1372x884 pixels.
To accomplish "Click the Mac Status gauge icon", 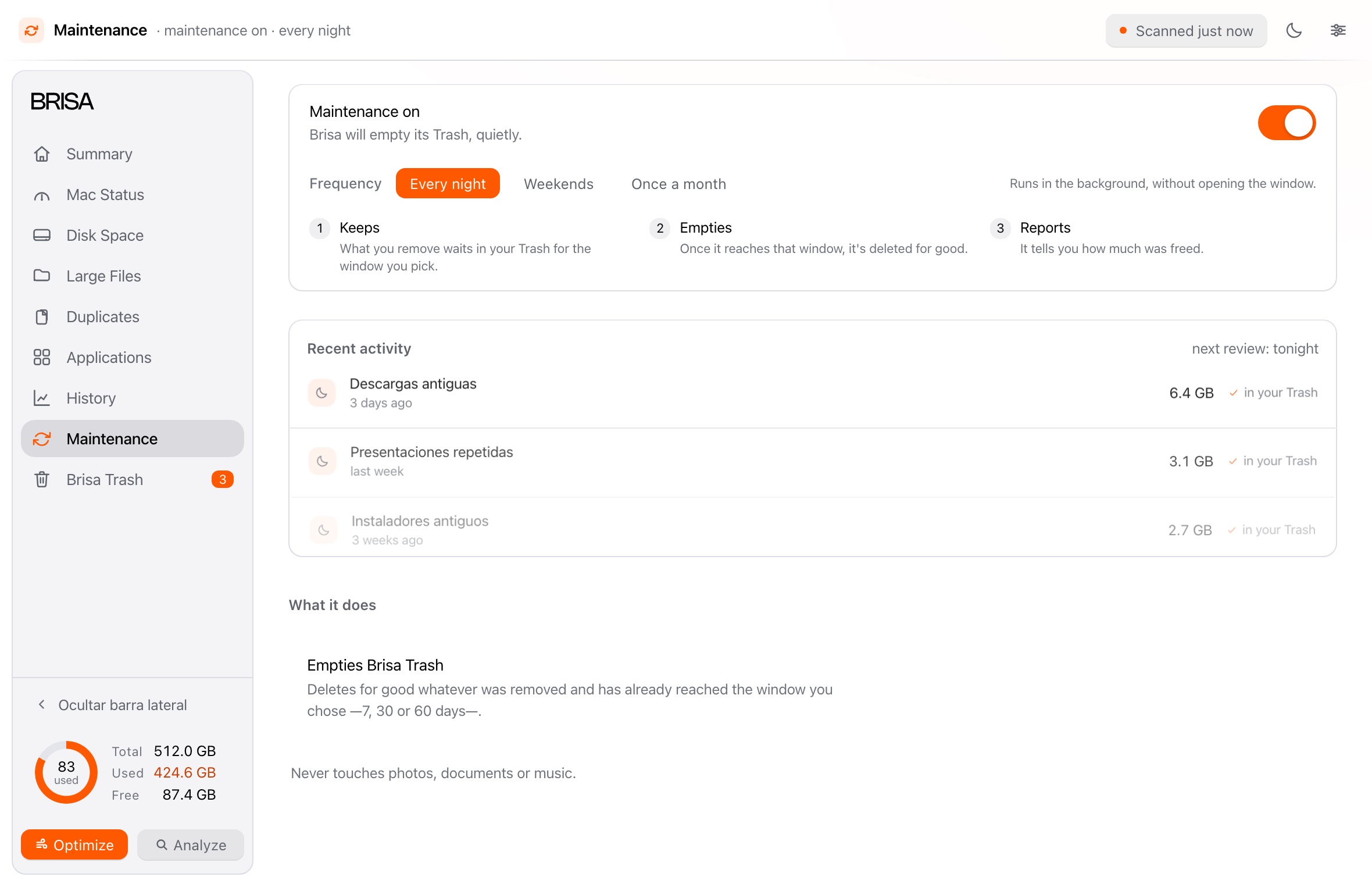I will 42,195.
